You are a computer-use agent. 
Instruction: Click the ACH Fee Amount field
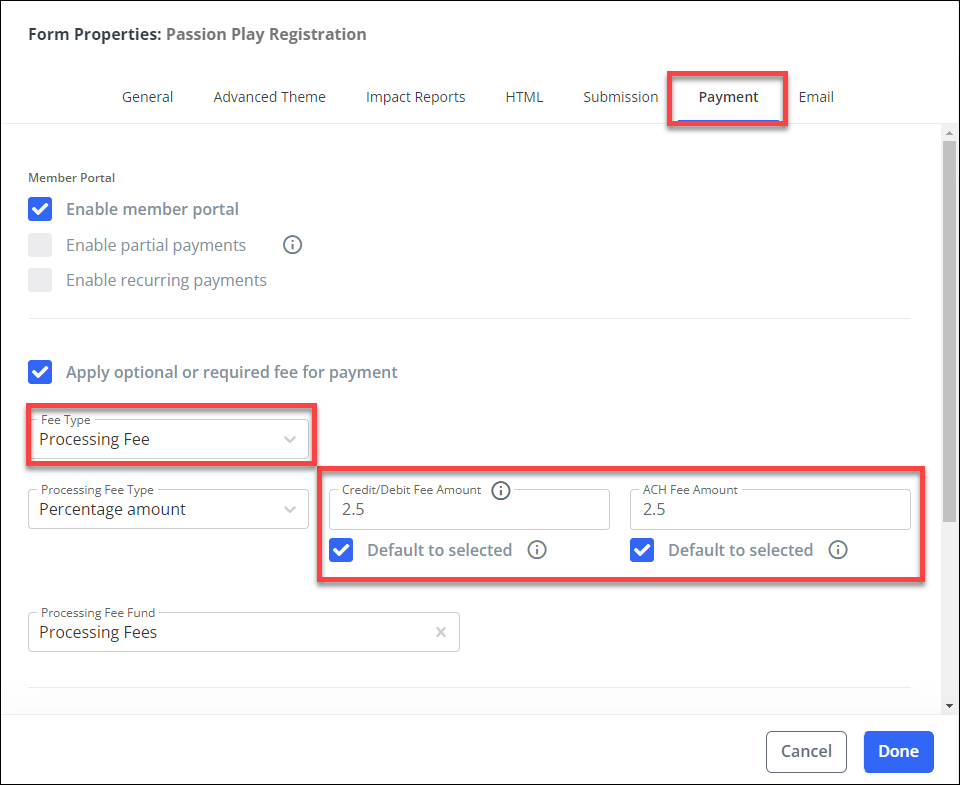click(x=770, y=509)
